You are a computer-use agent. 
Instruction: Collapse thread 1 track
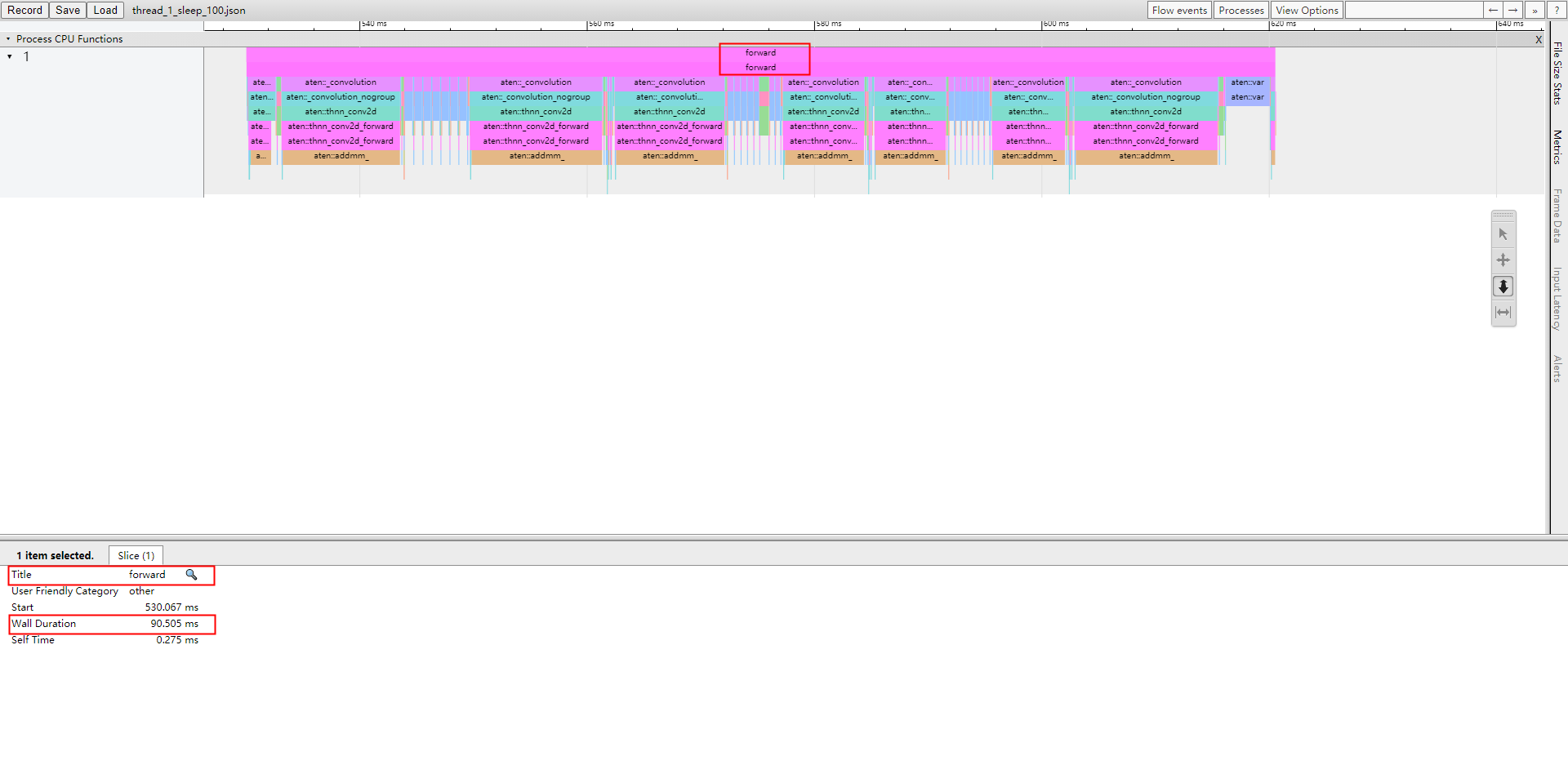click(10, 56)
